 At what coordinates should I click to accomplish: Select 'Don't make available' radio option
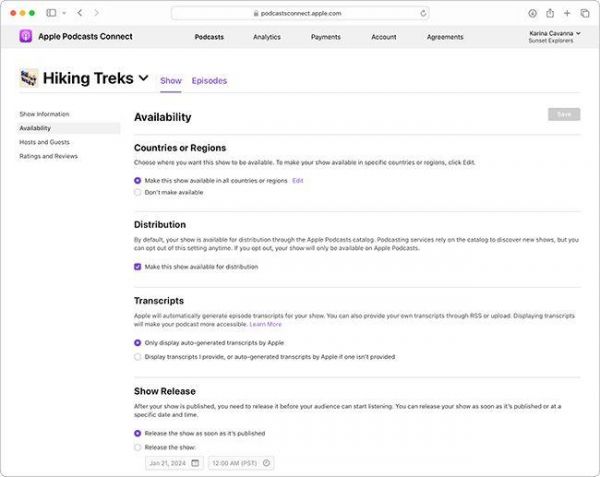[138, 192]
